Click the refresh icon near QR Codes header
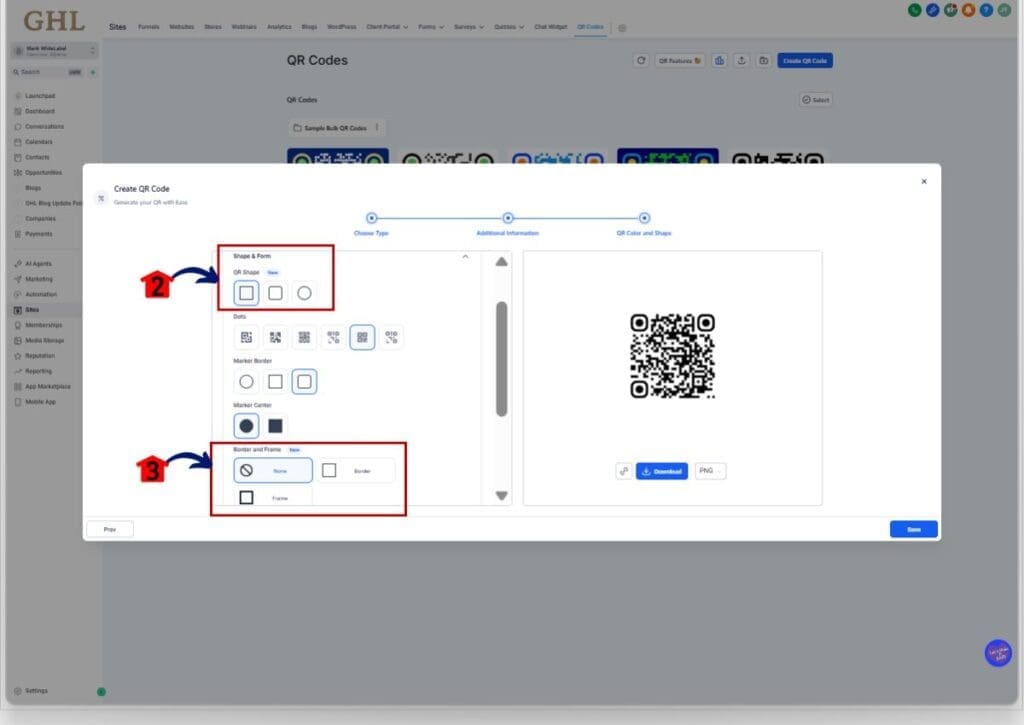The width and height of the screenshot is (1024, 725). click(x=641, y=60)
